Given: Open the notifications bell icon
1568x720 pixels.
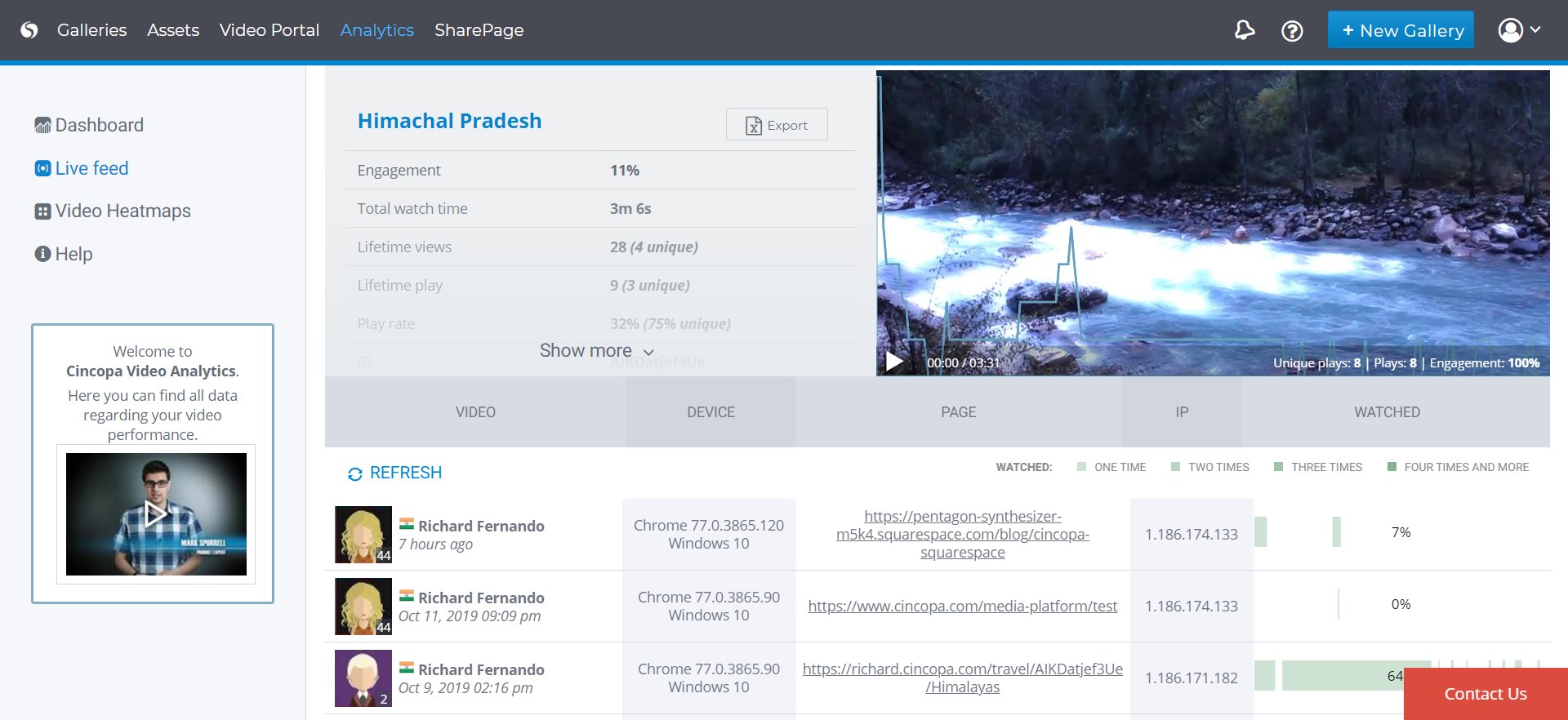Looking at the screenshot, I should 1244,30.
